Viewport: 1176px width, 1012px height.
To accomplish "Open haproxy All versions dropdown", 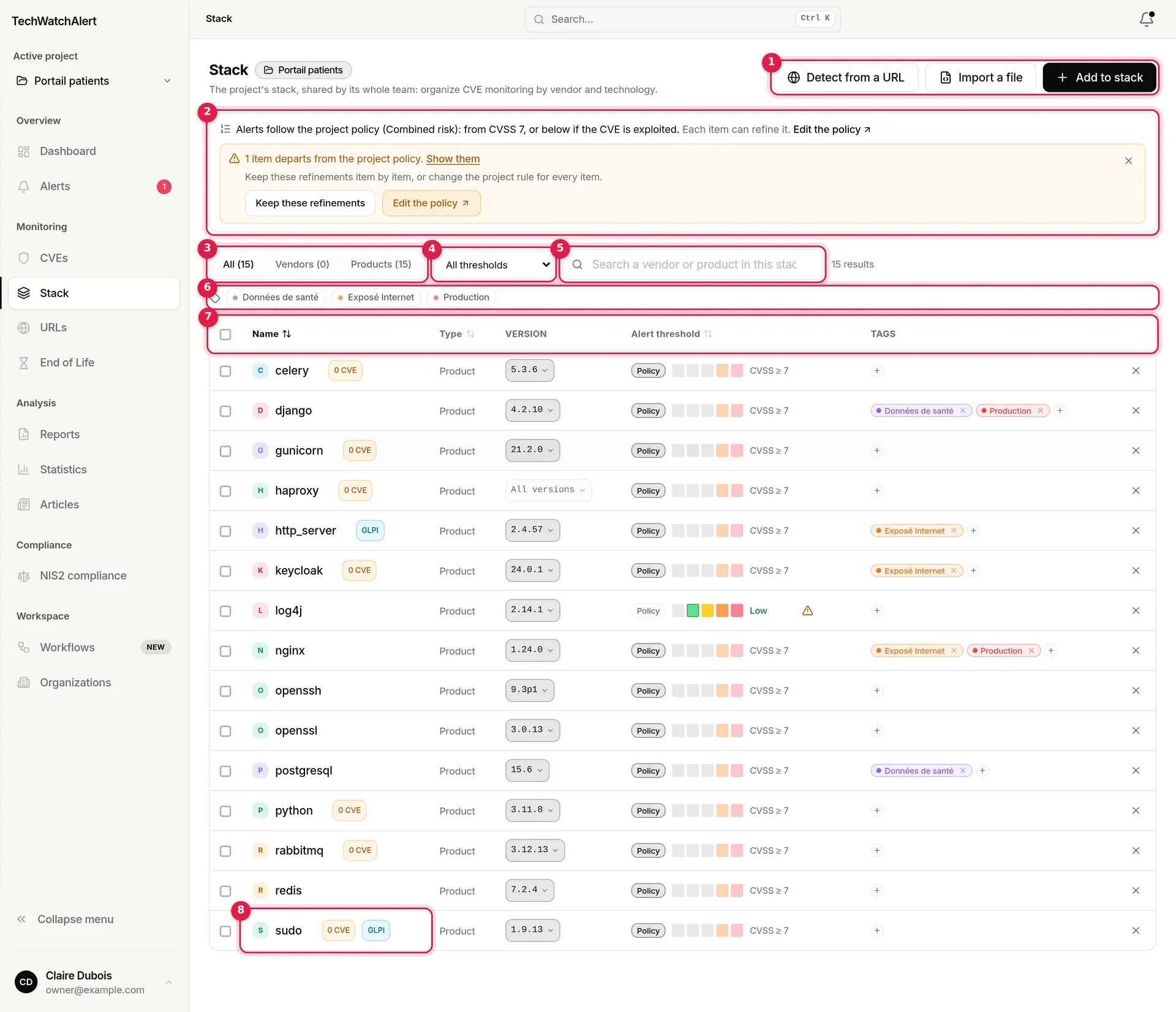I will point(548,490).
